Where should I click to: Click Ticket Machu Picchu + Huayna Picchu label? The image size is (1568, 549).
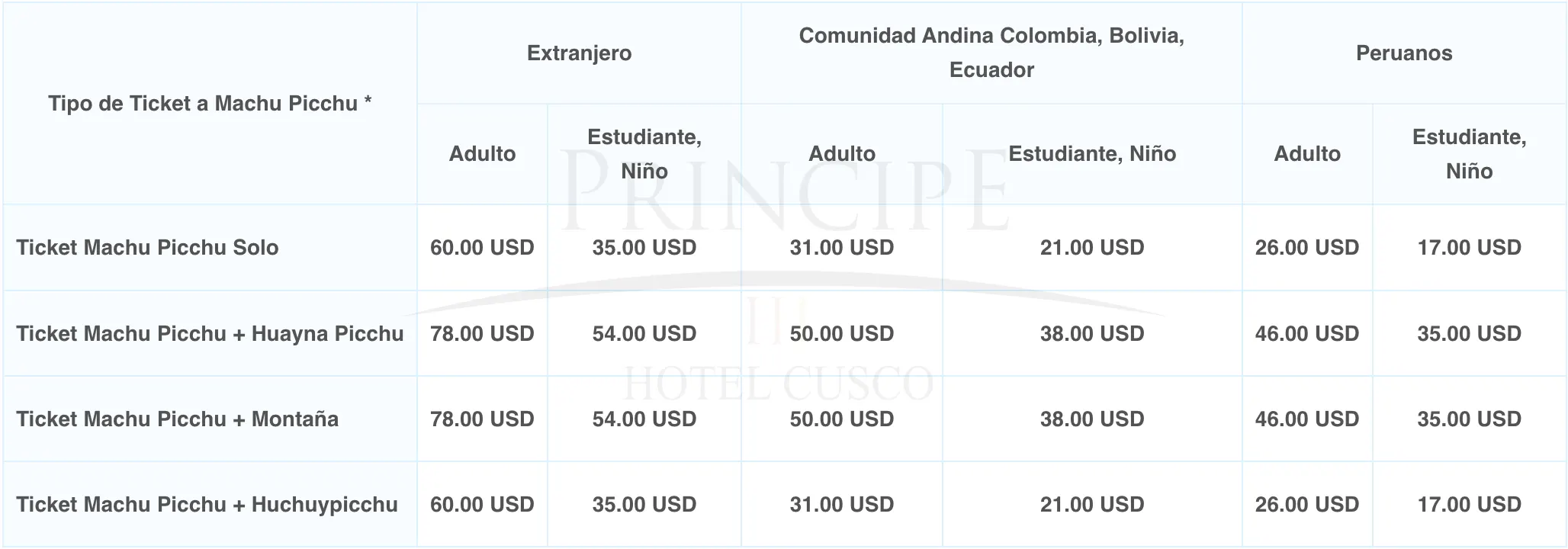[210, 333]
